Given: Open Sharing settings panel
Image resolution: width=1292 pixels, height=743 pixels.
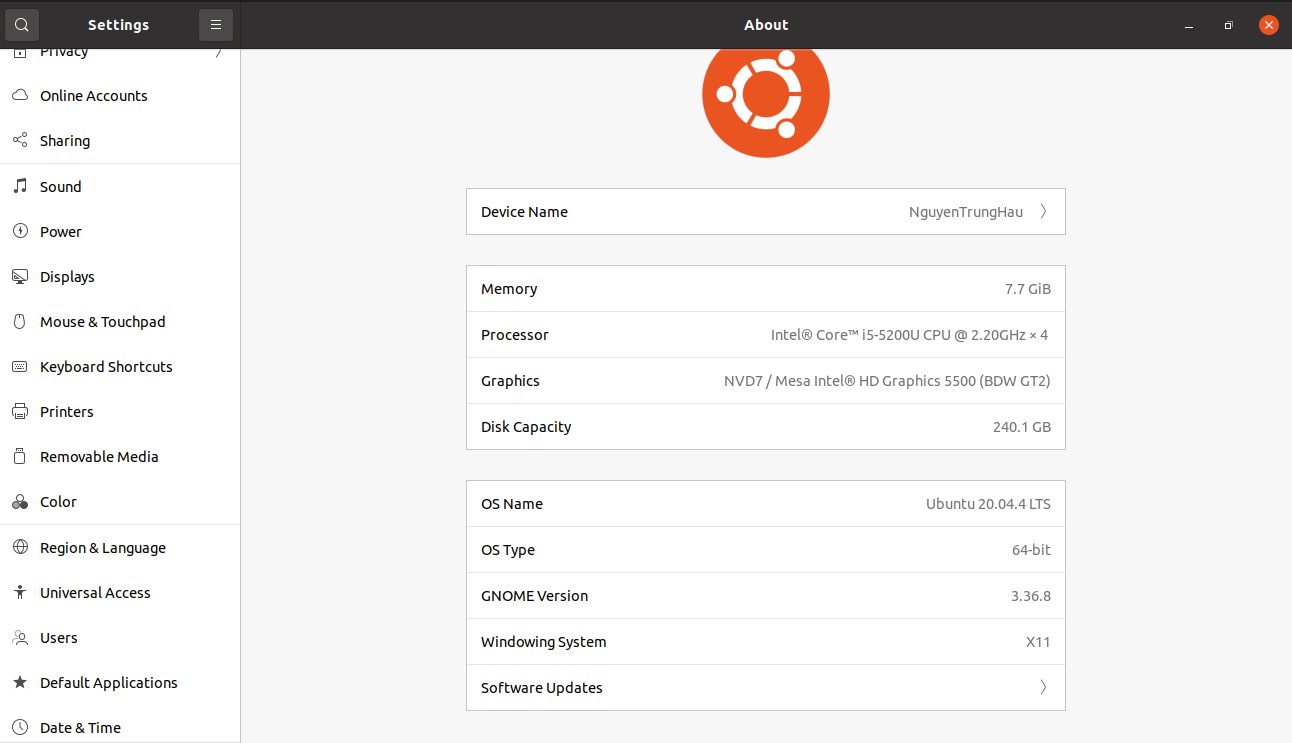Looking at the screenshot, I should (x=120, y=141).
